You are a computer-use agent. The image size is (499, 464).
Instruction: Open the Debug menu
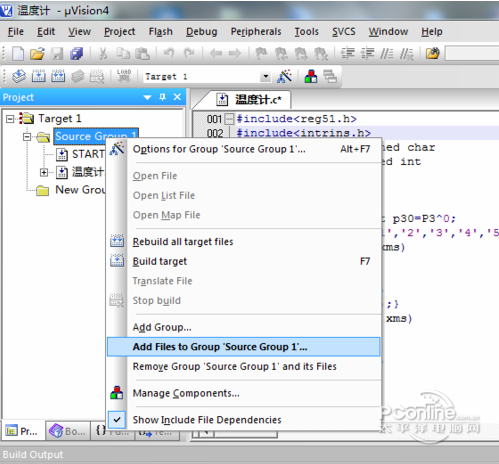point(202,32)
